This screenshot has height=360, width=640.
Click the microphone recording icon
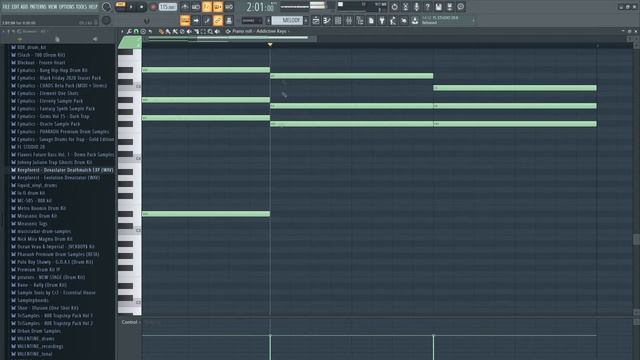pos(416,7)
